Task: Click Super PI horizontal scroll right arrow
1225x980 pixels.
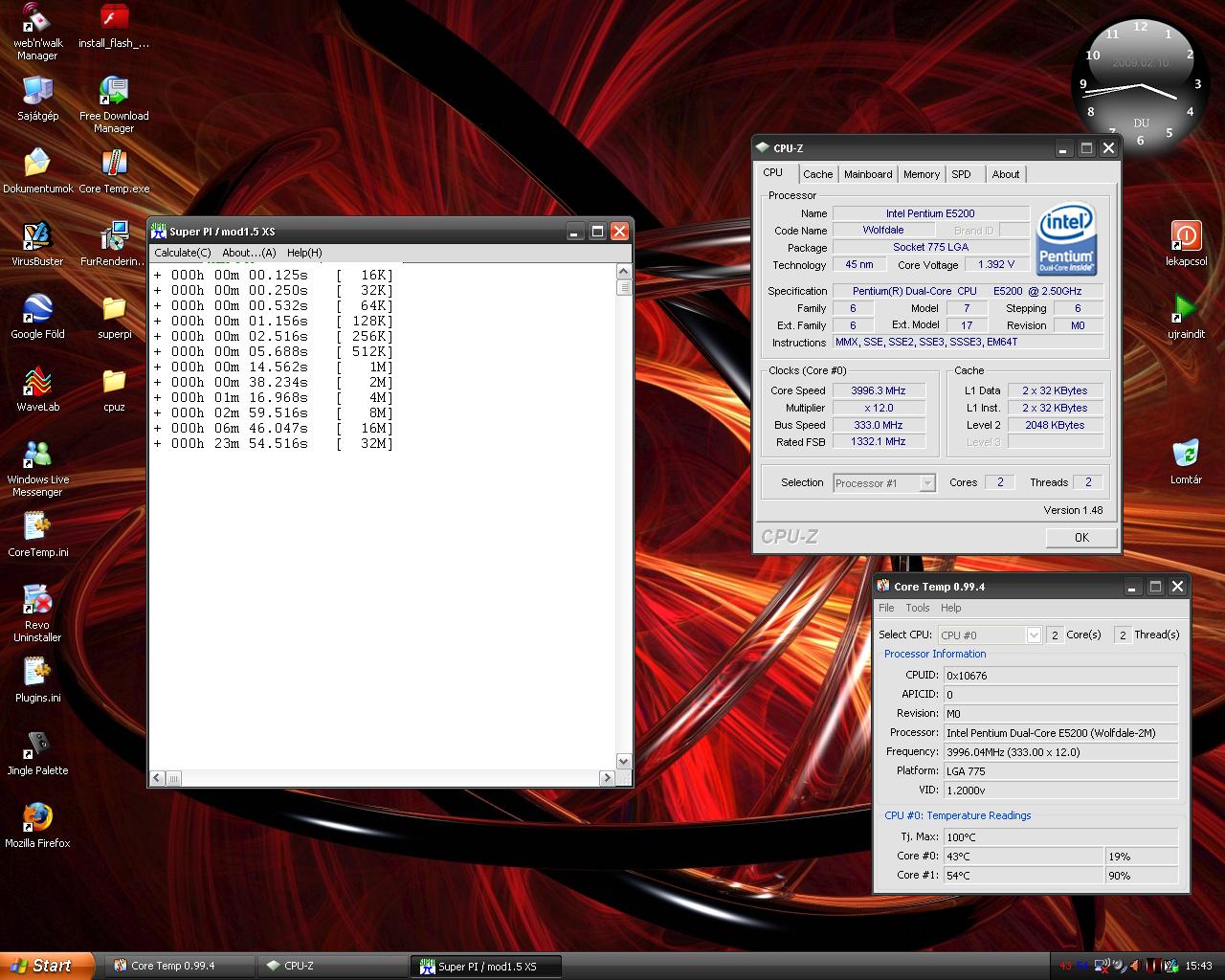Action: 607,779
